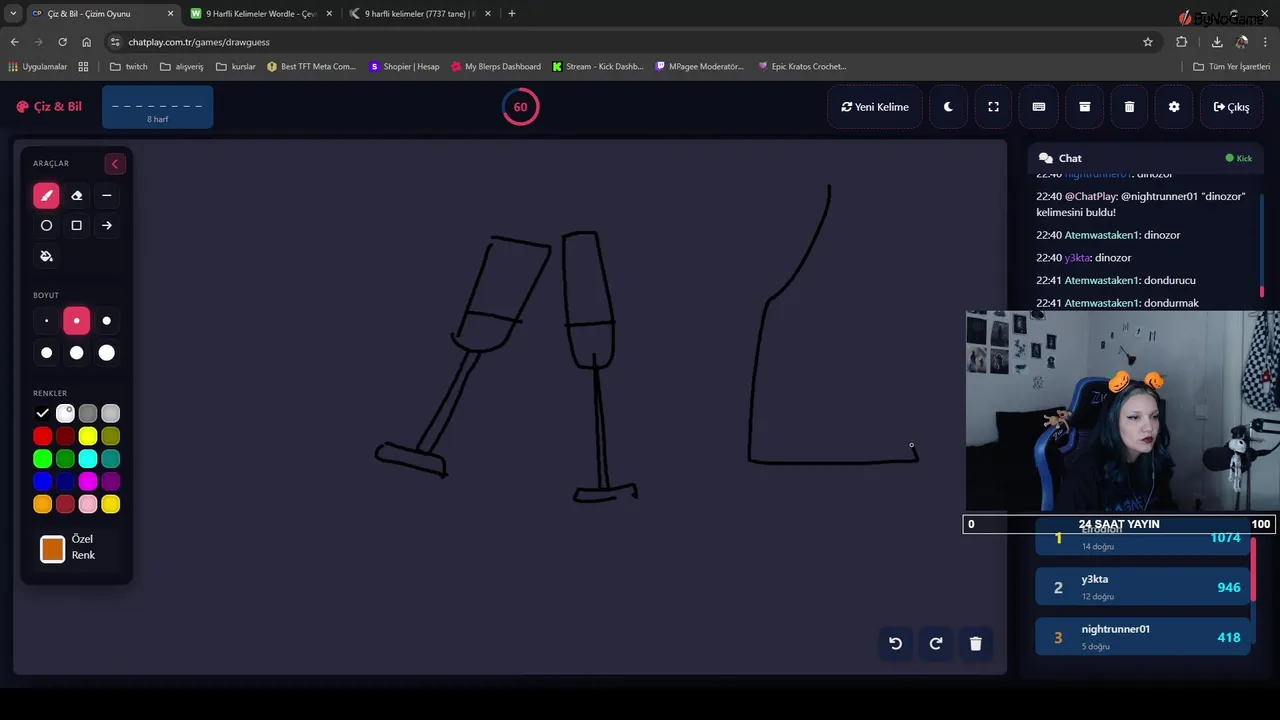Pick the magenta color swatch

click(x=88, y=482)
